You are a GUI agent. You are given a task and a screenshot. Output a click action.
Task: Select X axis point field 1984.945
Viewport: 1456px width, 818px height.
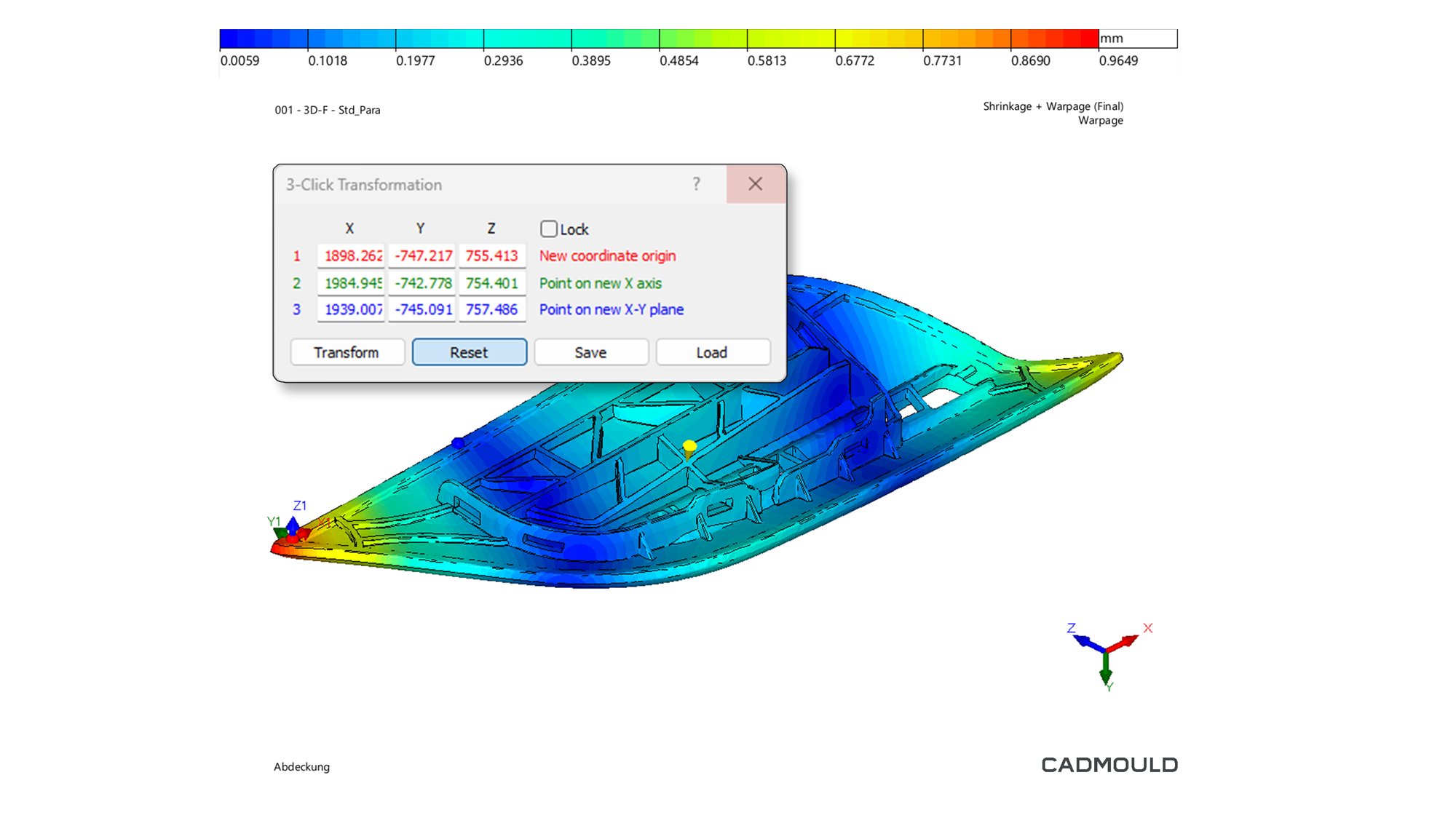point(351,283)
